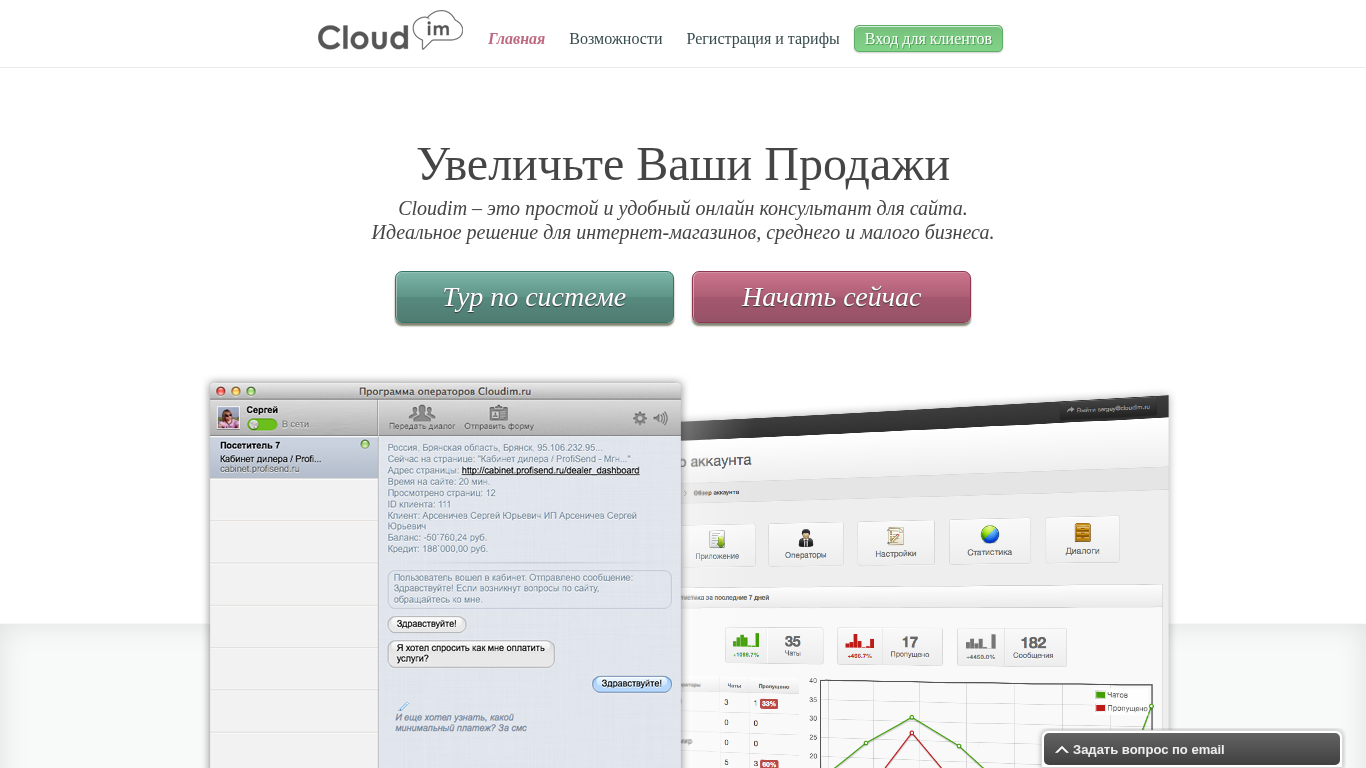Select Посетитель 7 in the visitor list
The image size is (1366, 768).
point(294,457)
